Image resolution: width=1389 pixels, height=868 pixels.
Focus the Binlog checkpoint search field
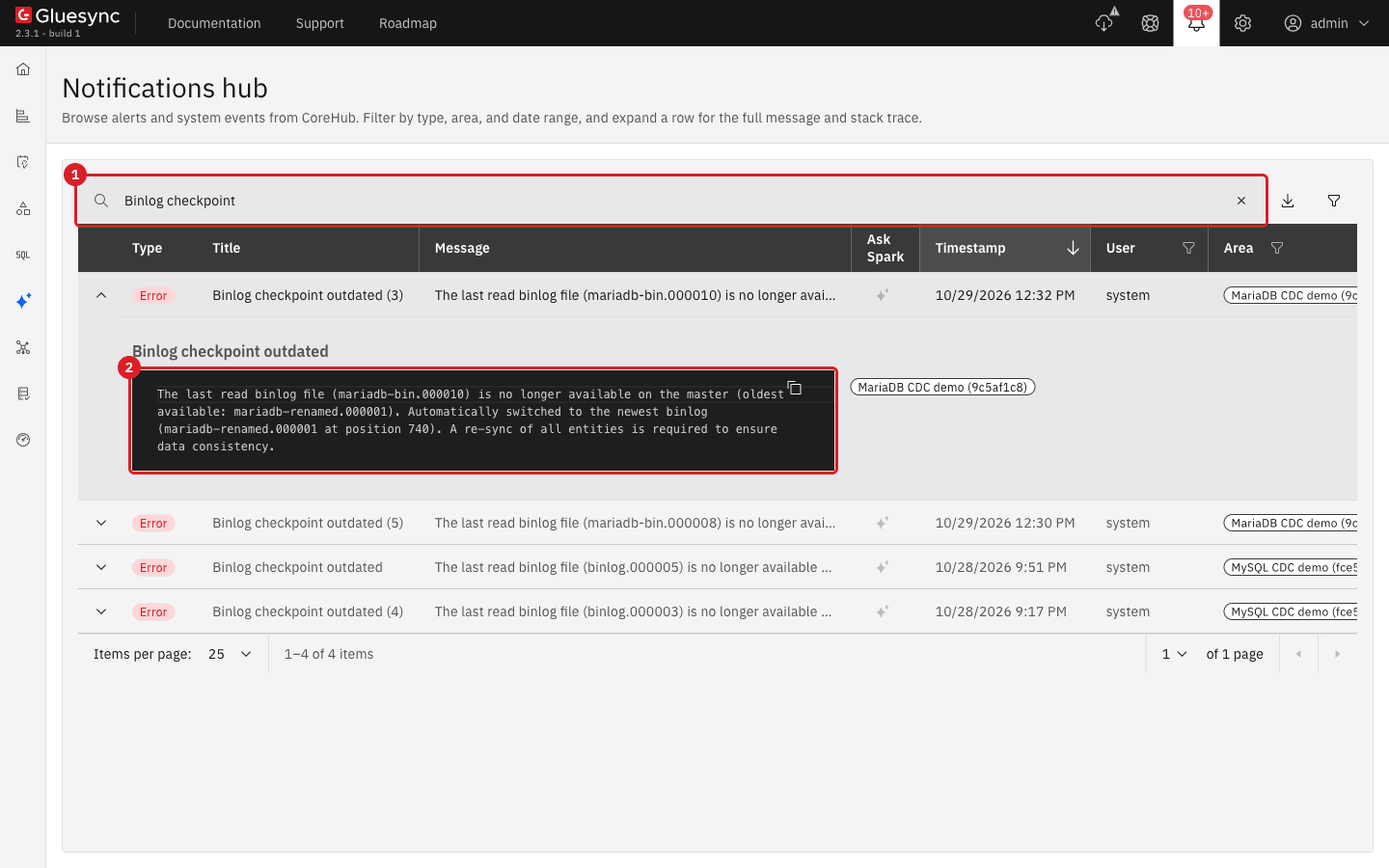671,201
